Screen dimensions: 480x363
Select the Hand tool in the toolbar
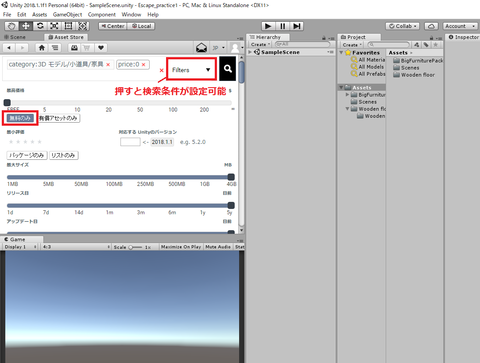[12, 26]
